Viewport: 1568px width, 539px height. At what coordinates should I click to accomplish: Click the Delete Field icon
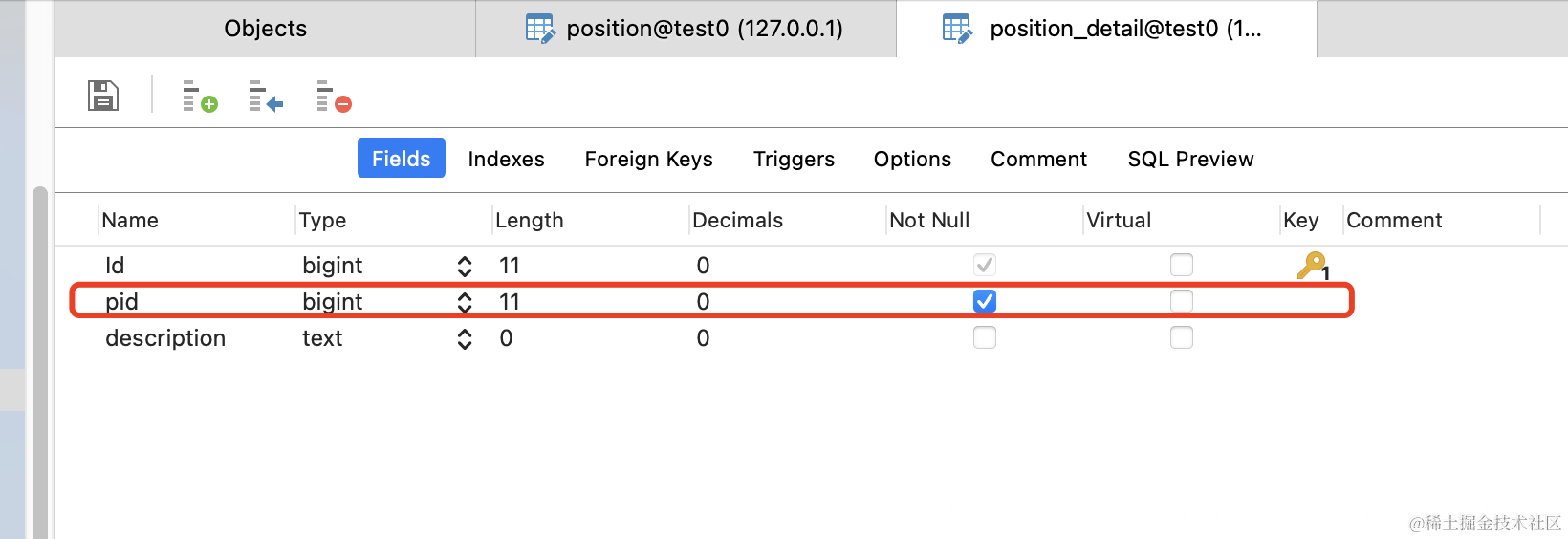tap(334, 96)
